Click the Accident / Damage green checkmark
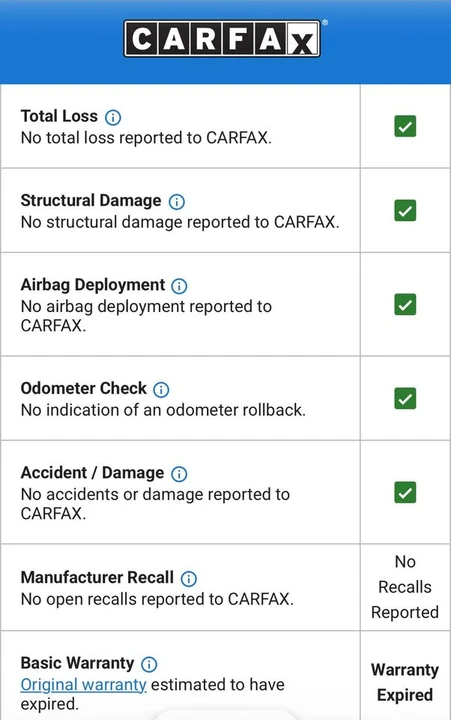The width and height of the screenshot is (451, 720). click(x=405, y=492)
